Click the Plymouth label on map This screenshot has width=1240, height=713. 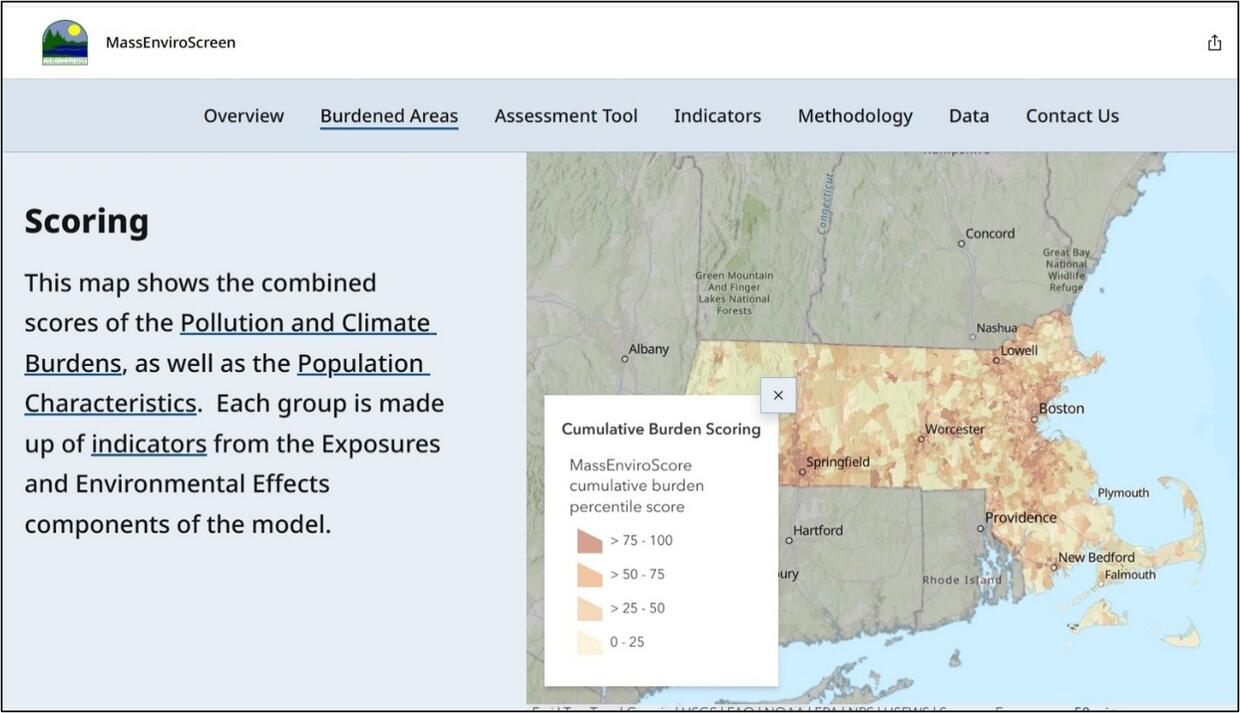click(x=1123, y=493)
